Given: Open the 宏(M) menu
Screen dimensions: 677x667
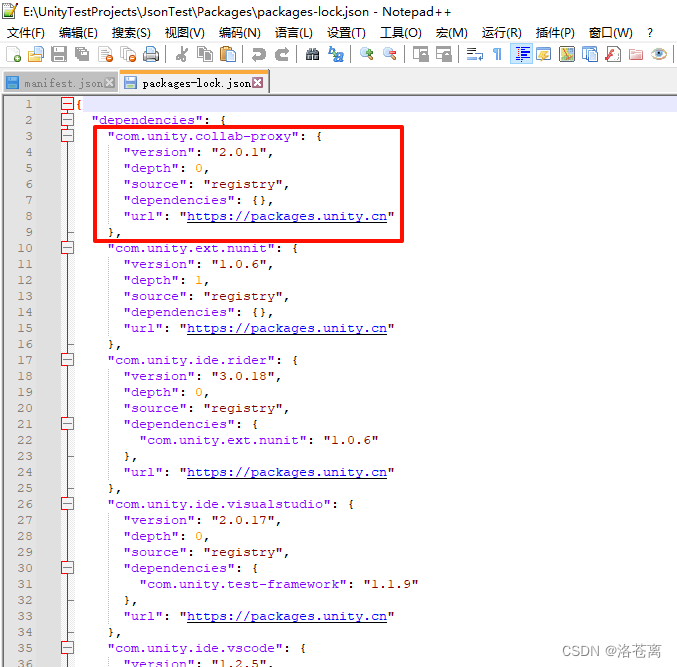Looking at the screenshot, I should pos(452,33).
